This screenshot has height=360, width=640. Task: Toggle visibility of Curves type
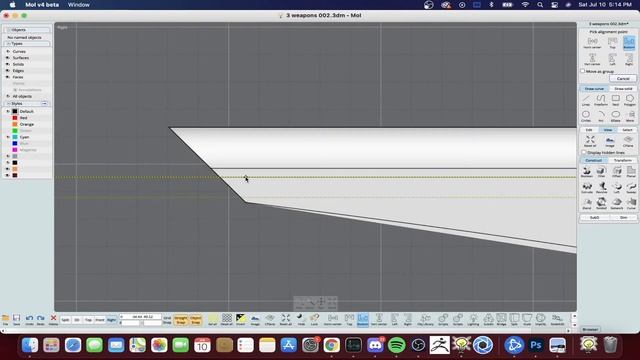pos(8,51)
